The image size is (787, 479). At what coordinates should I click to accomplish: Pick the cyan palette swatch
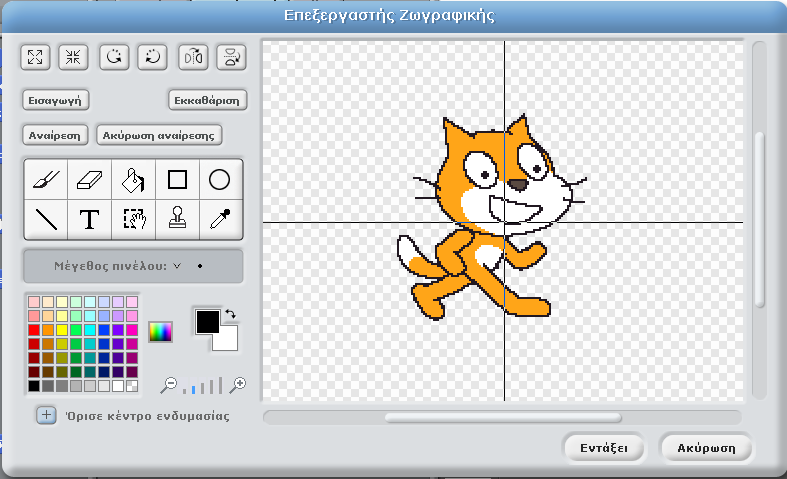coord(90,330)
